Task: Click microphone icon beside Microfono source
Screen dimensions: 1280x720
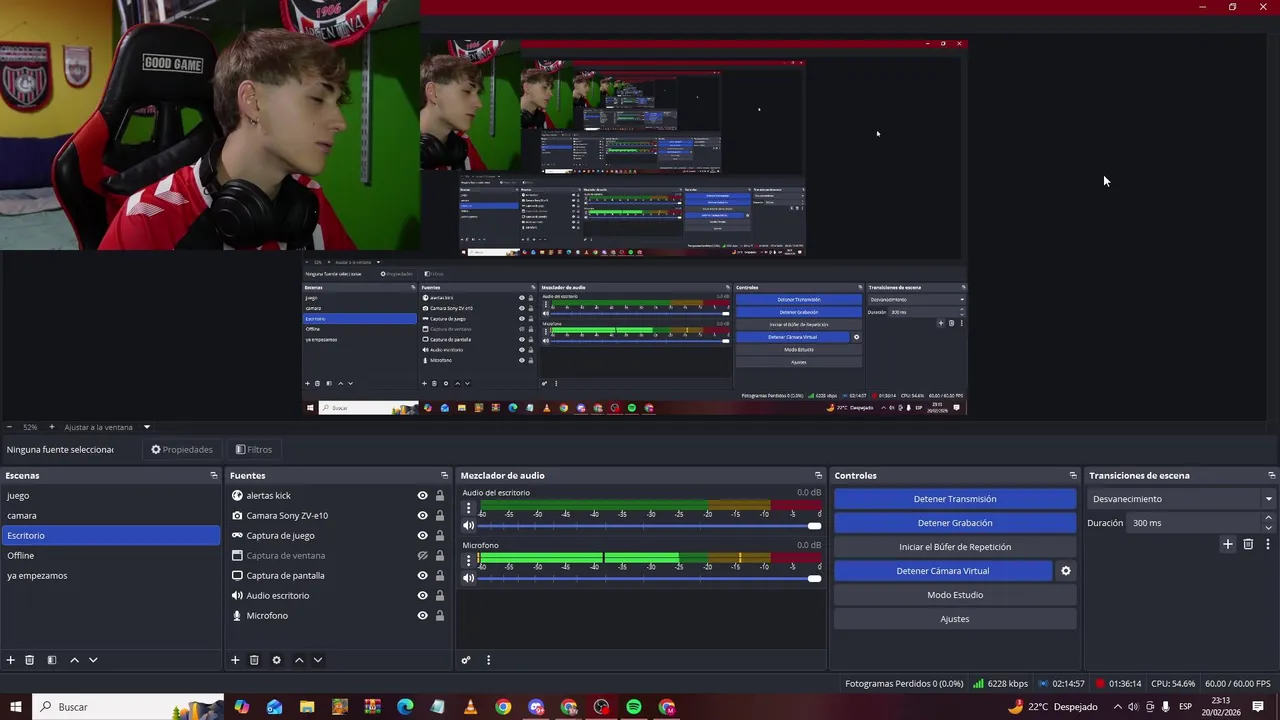Action: click(237, 615)
